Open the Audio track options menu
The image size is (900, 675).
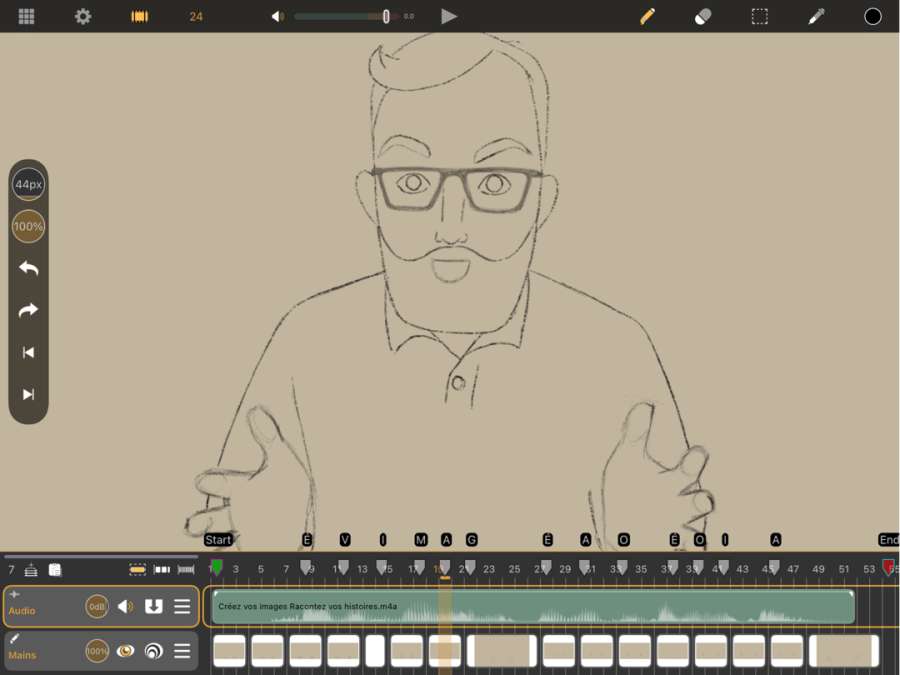click(x=182, y=606)
